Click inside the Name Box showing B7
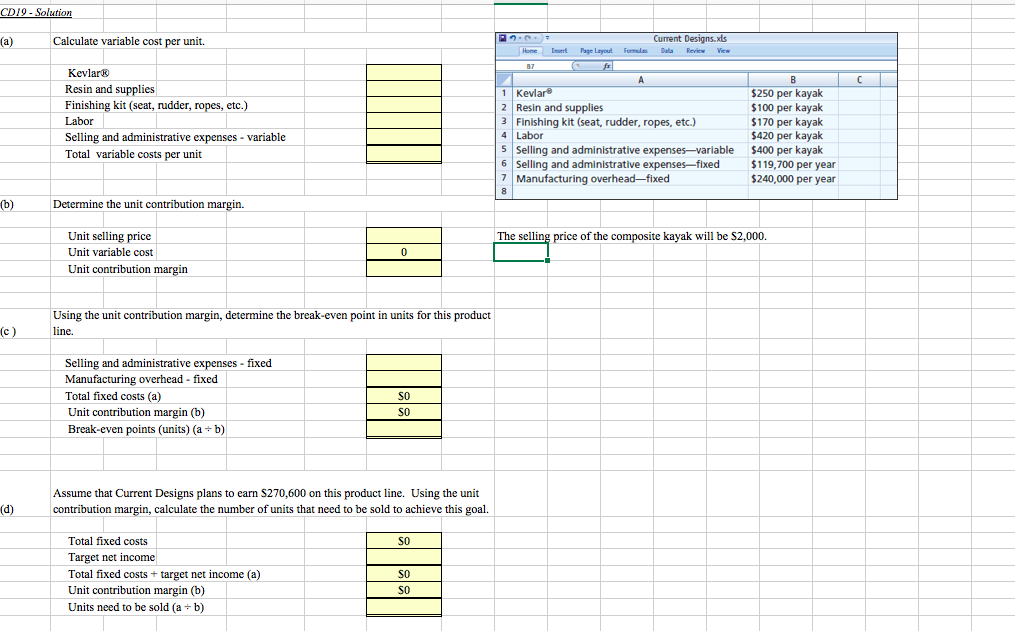This screenshot has width=1015, height=631. pyautogui.click(x=529, y=66)
